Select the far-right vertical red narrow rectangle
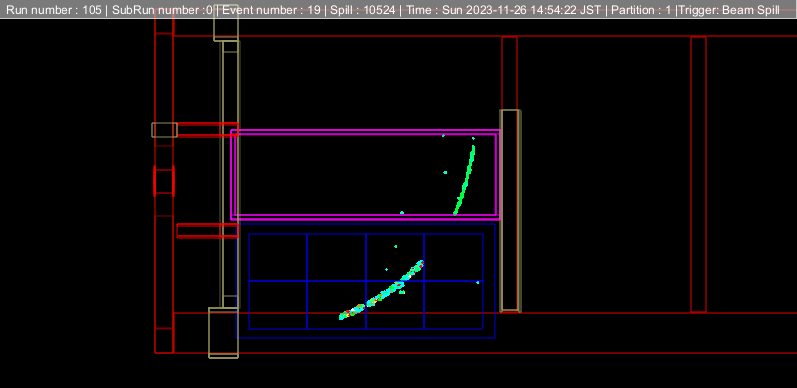The width and height of the screenshot is (797, 388). pos(698,174)
